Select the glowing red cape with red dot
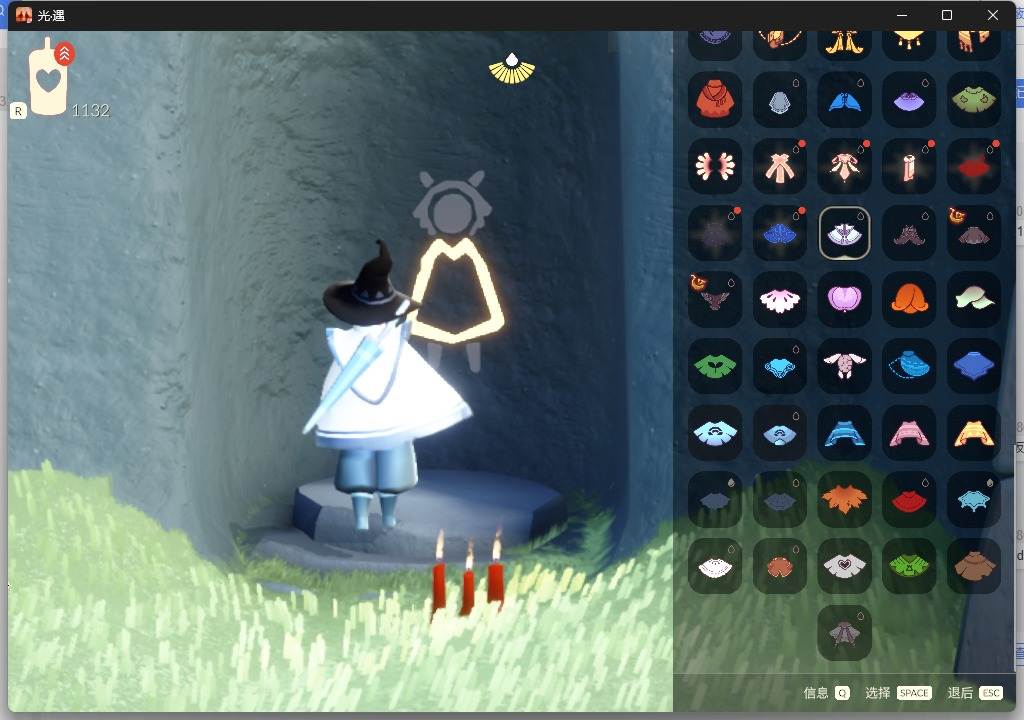The image size is (1024, 720). (974, 167)
